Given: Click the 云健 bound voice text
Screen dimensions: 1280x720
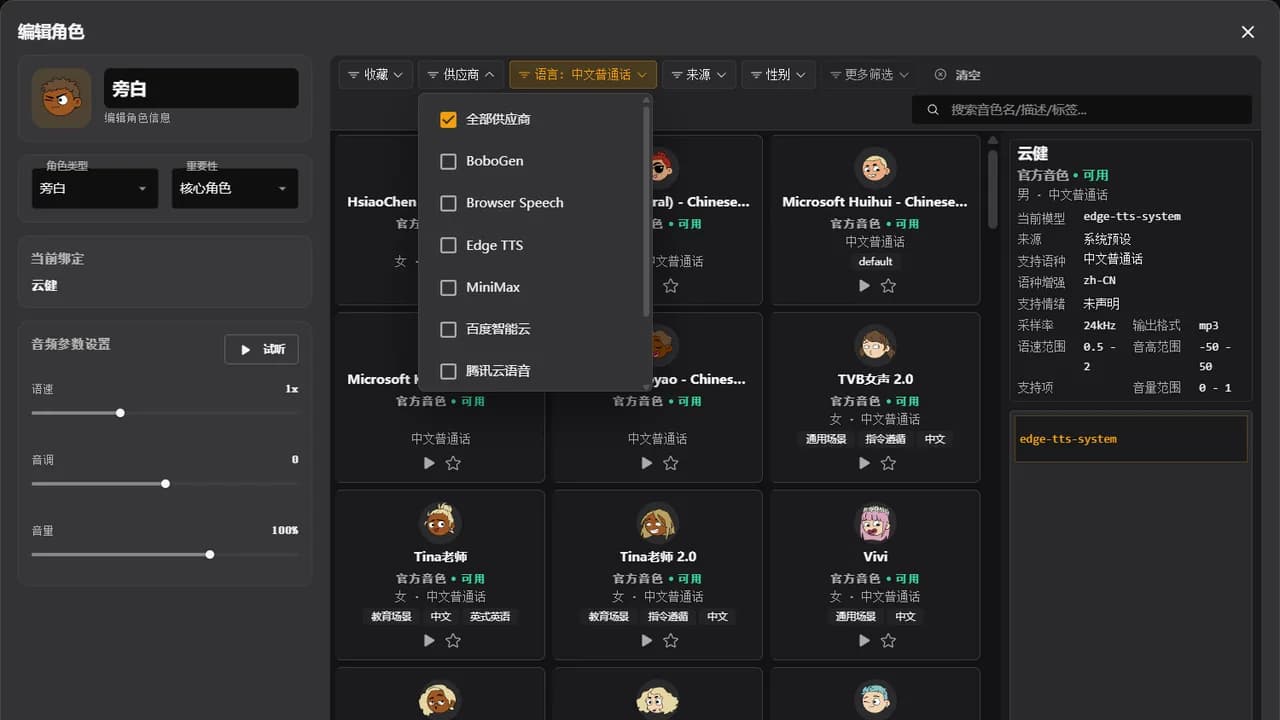Looking at the screenshot, I should tap(44, 285).
